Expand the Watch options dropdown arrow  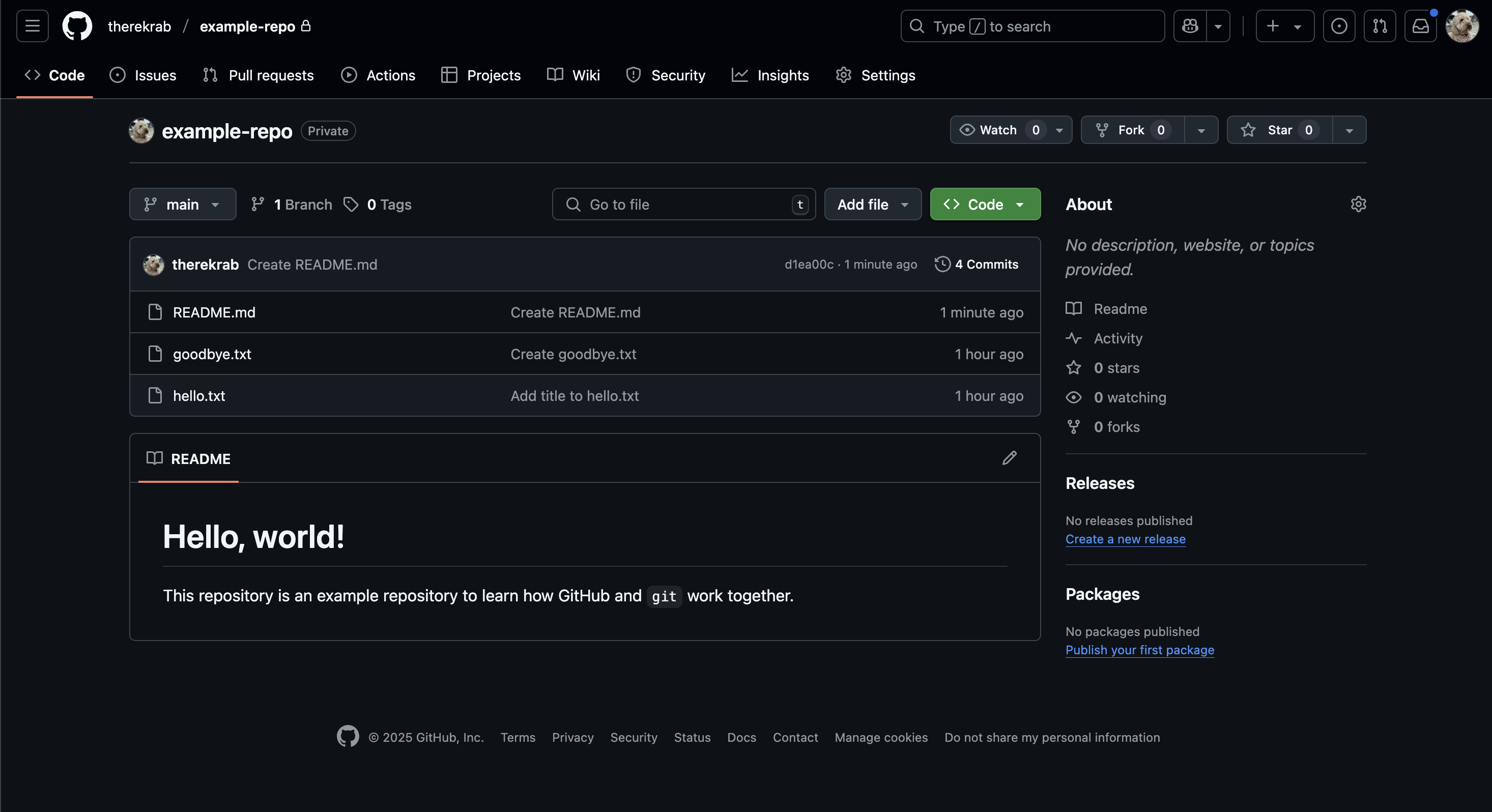[x=1059, y=130]
